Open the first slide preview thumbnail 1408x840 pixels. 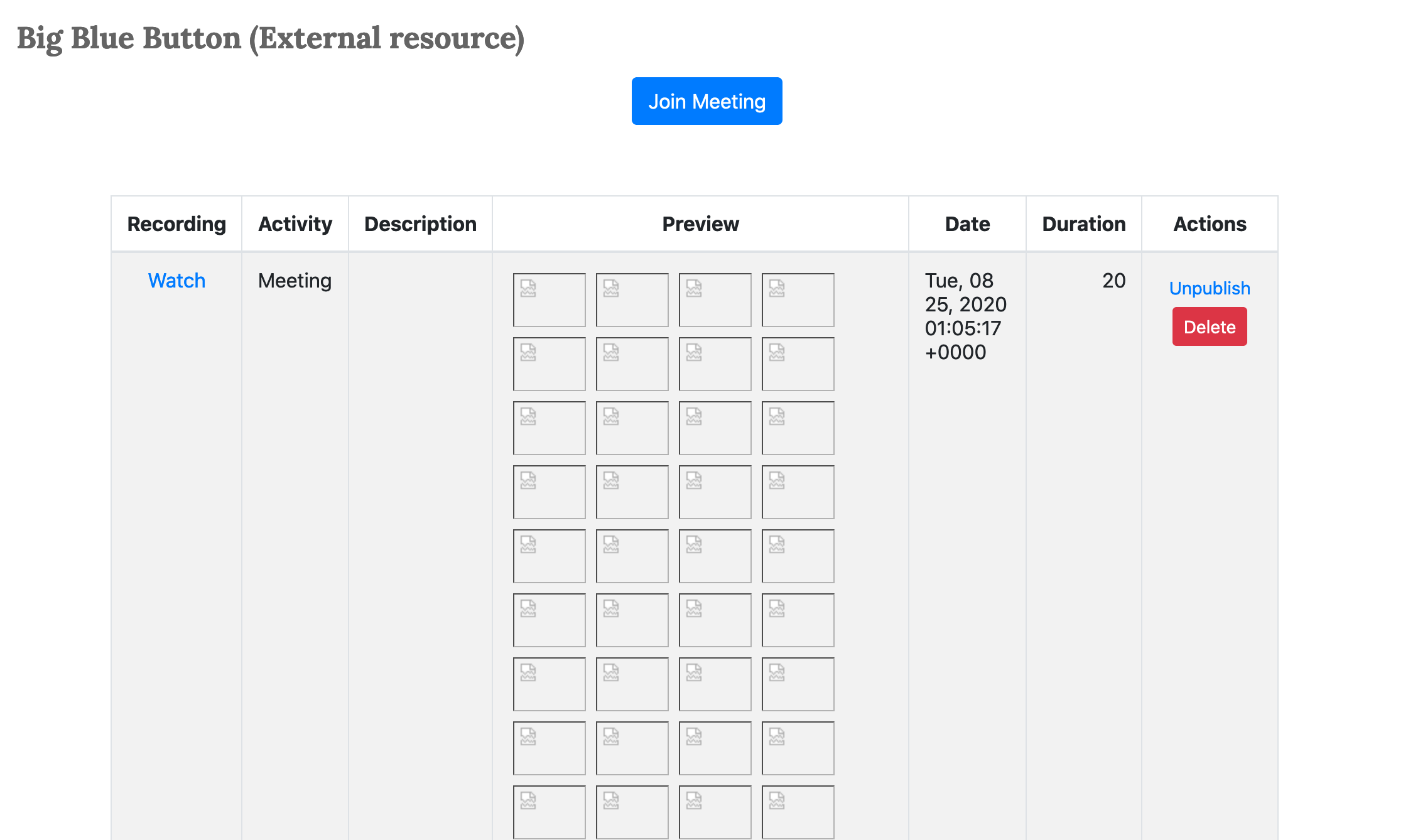[x=549, y=300]
